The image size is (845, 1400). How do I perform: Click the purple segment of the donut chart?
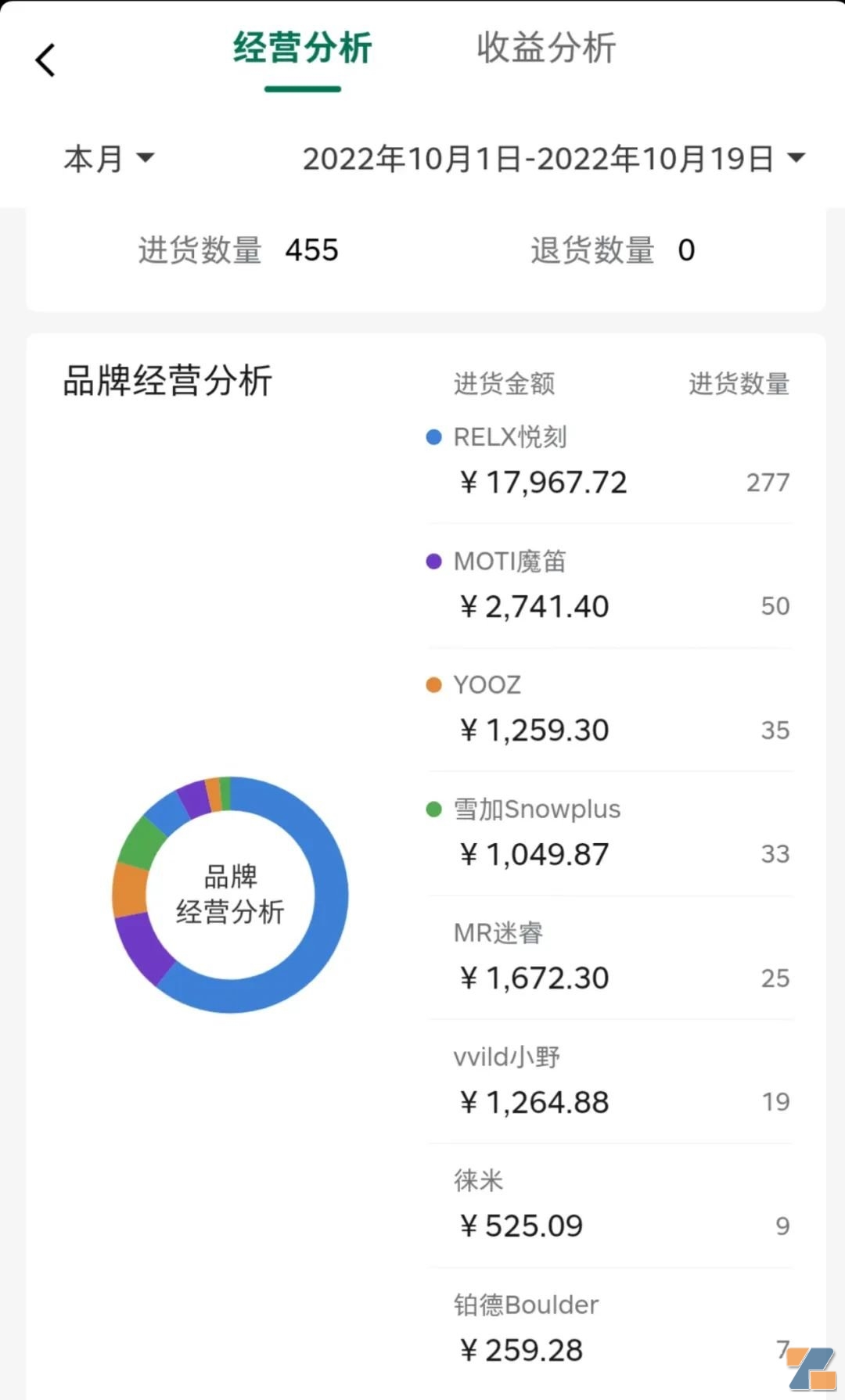[x=142, y=949]
